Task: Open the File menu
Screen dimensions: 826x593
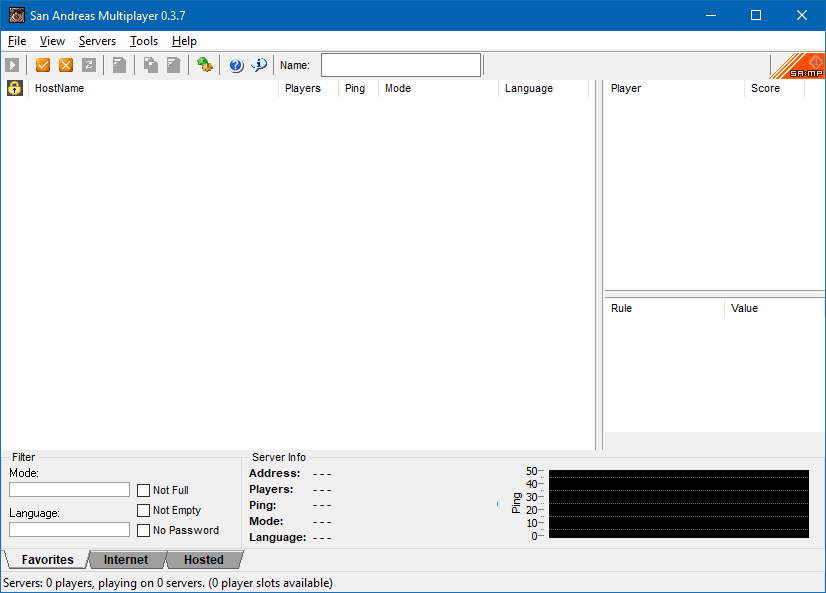Action: coord(17,41)
